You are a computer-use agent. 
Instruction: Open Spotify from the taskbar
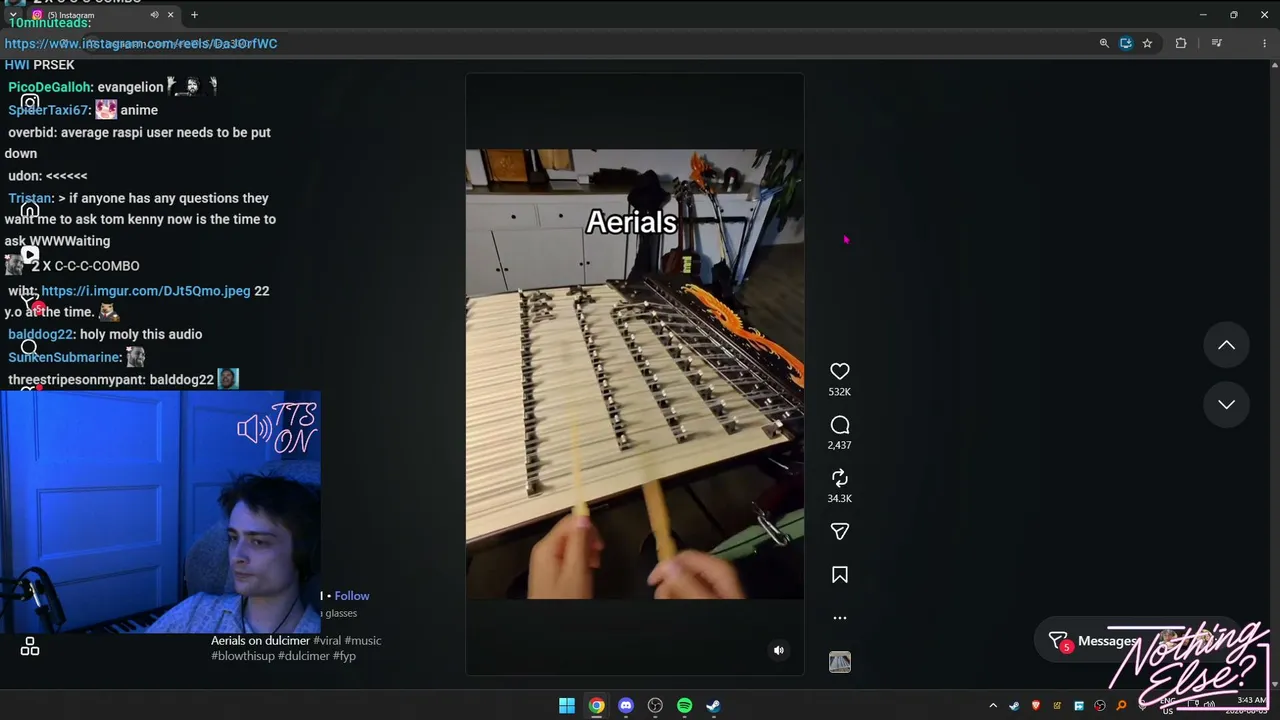[684, 706]
